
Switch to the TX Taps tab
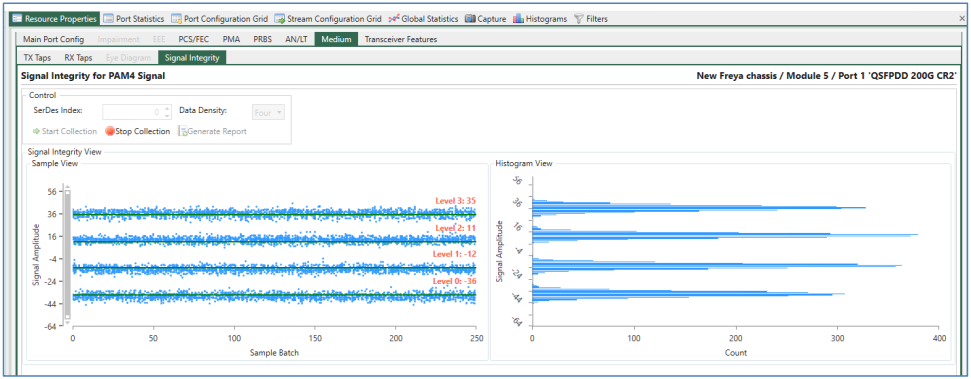37,58
